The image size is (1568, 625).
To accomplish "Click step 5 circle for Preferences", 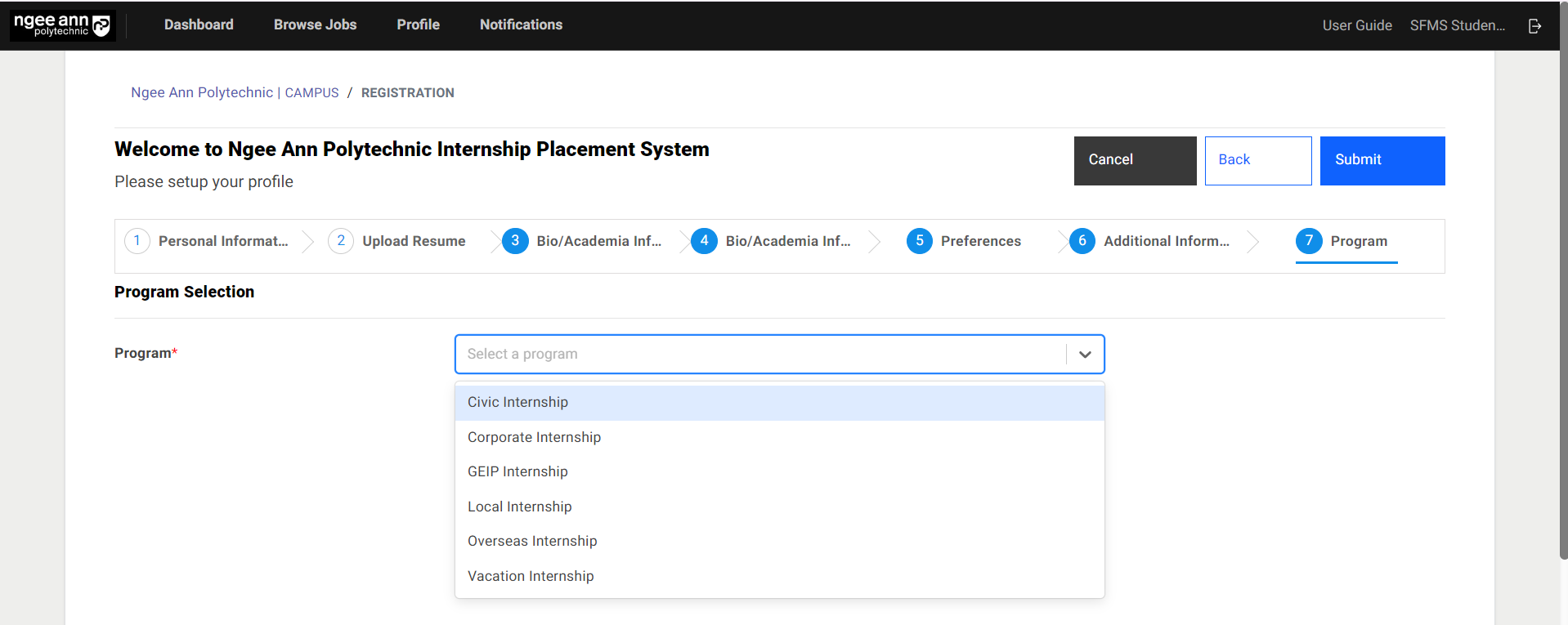I will pyautogui.click(x=919, y=241).
